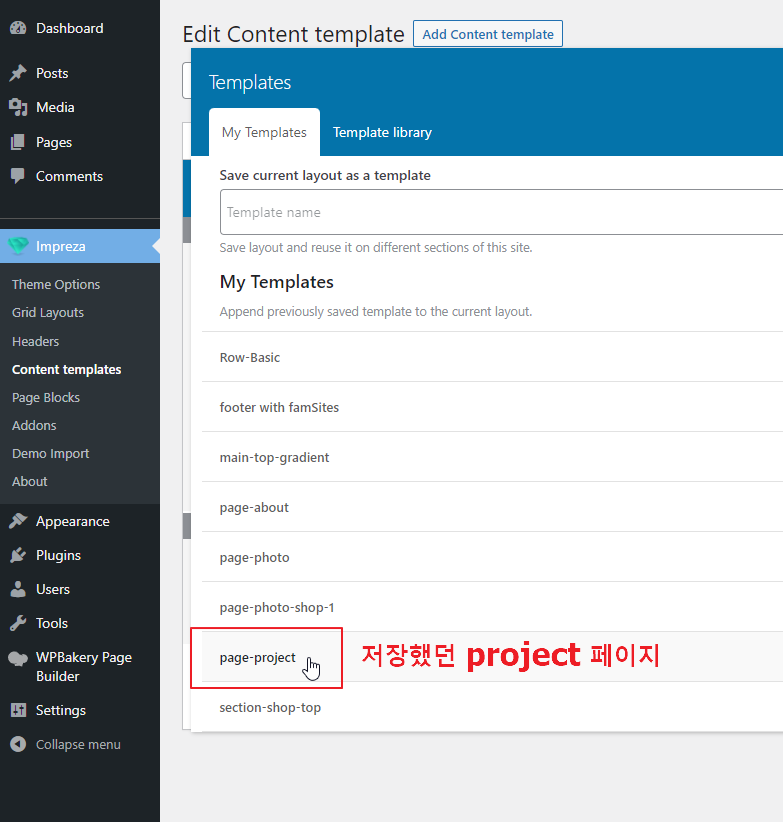This screenshot has height=822, width=783.
Task: Append section-shop-top template
Action: click(x=492, y=707)
